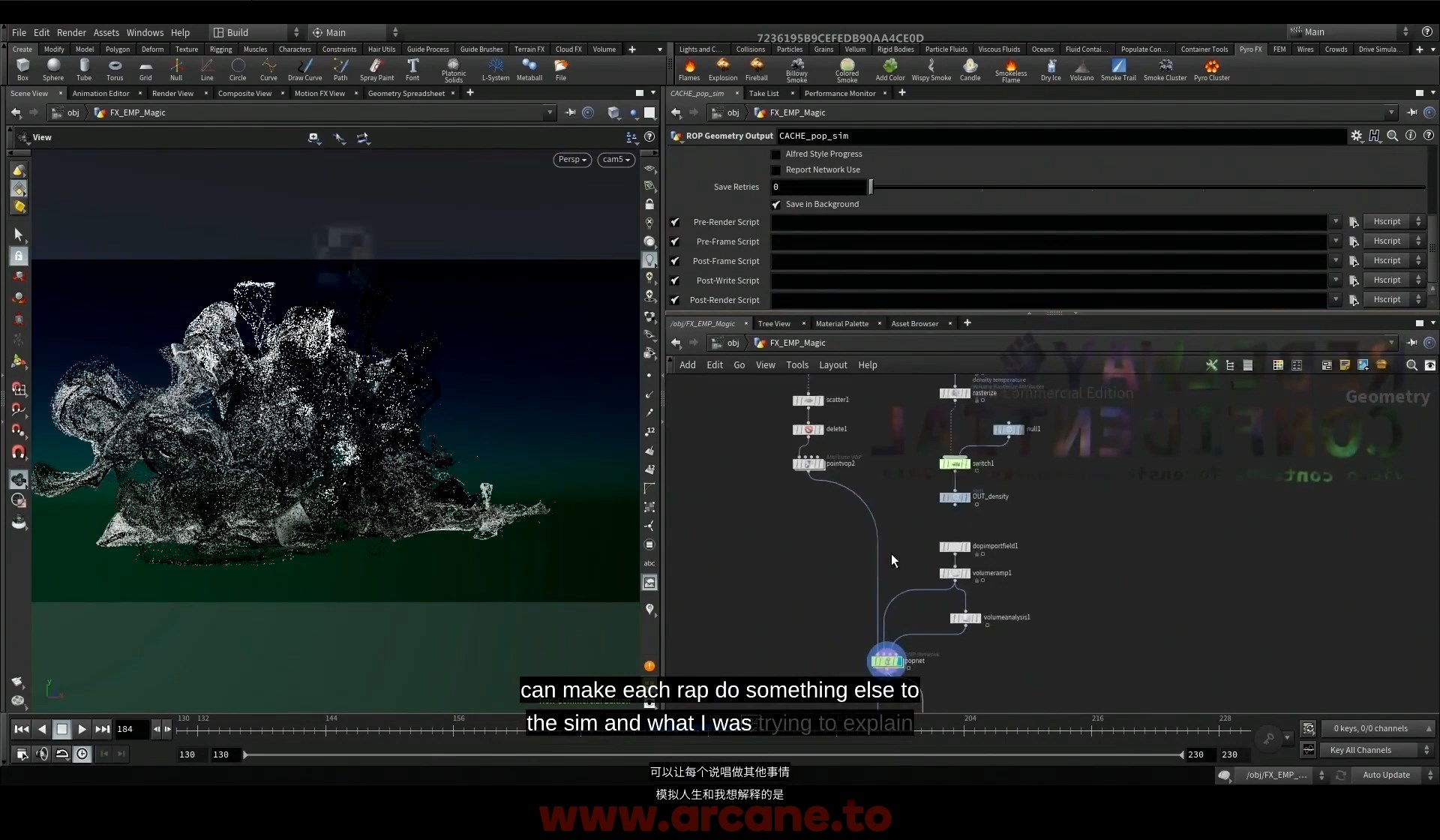Click the Candle pyro tool
This screenshot has width=1440, height=840.
tap(970, 69)
